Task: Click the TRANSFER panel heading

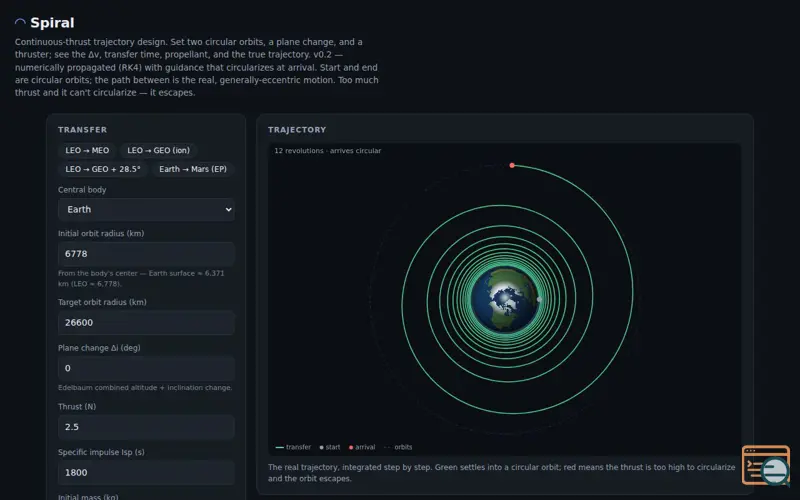Action: 83,130
